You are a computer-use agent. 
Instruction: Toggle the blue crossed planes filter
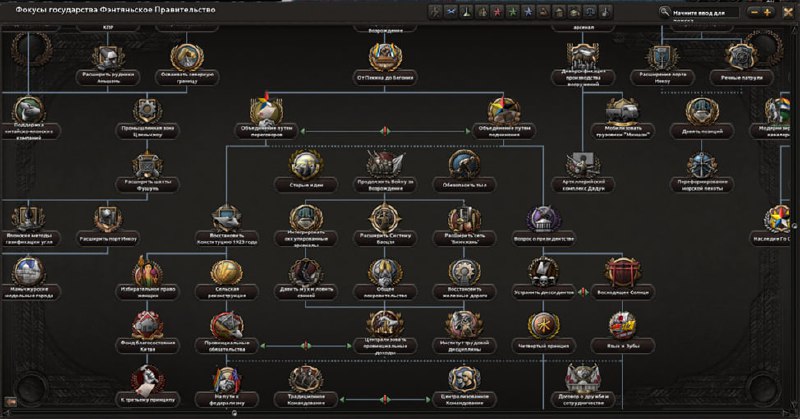click(451, 12)
